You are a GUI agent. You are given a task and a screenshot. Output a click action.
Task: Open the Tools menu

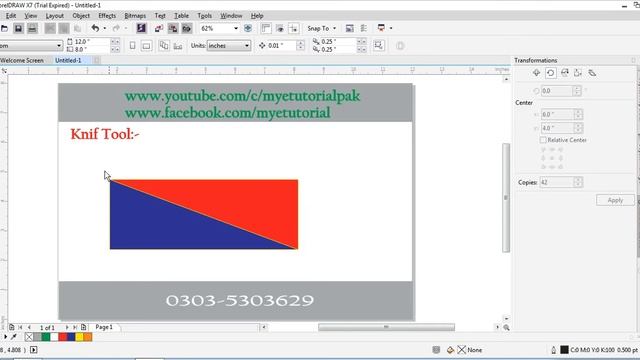pyautogui.click(x=204, y=16)
